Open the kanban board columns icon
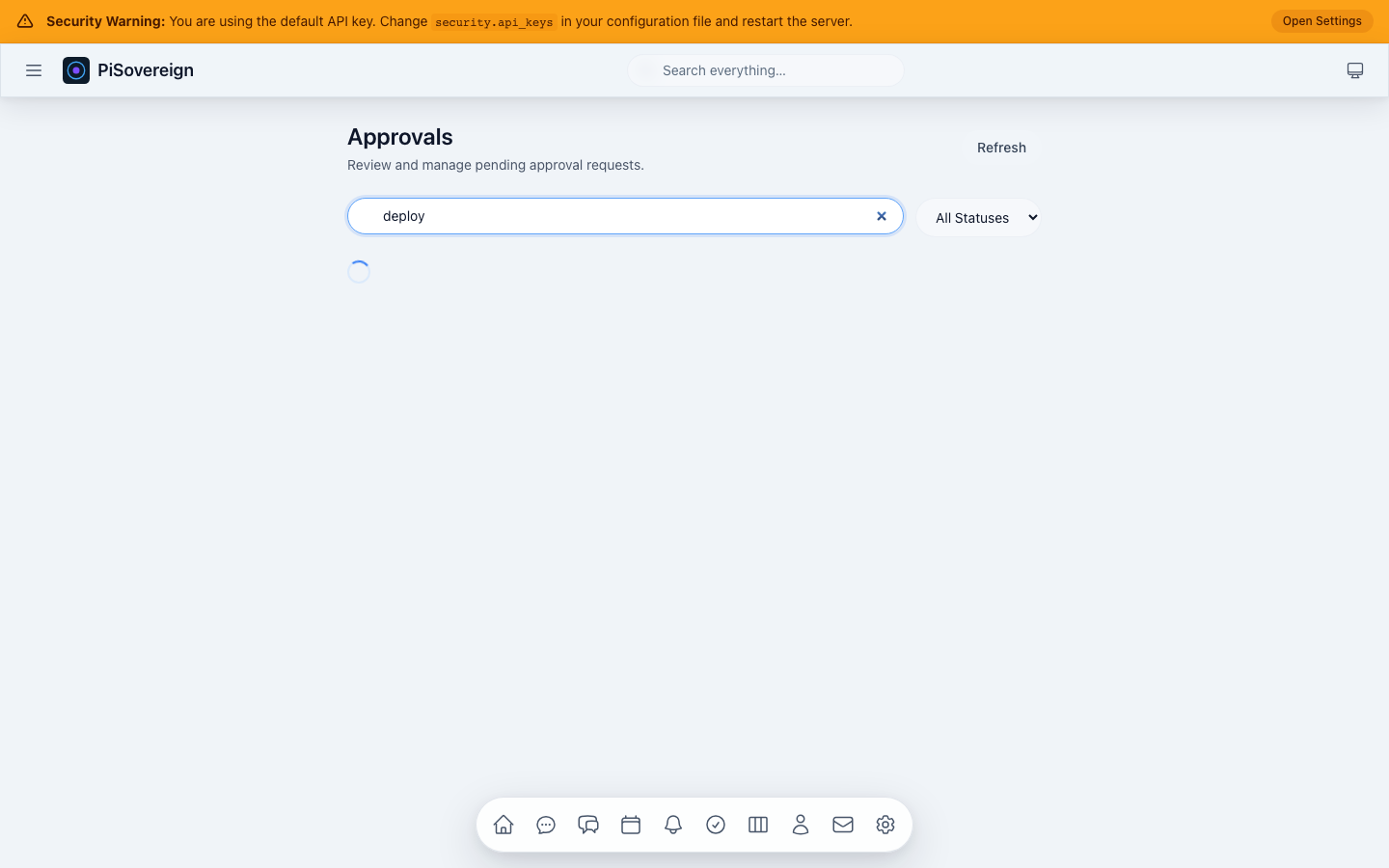Image resolution: width=1389 pixels, height=868 pixels. [x=758, y=825]
